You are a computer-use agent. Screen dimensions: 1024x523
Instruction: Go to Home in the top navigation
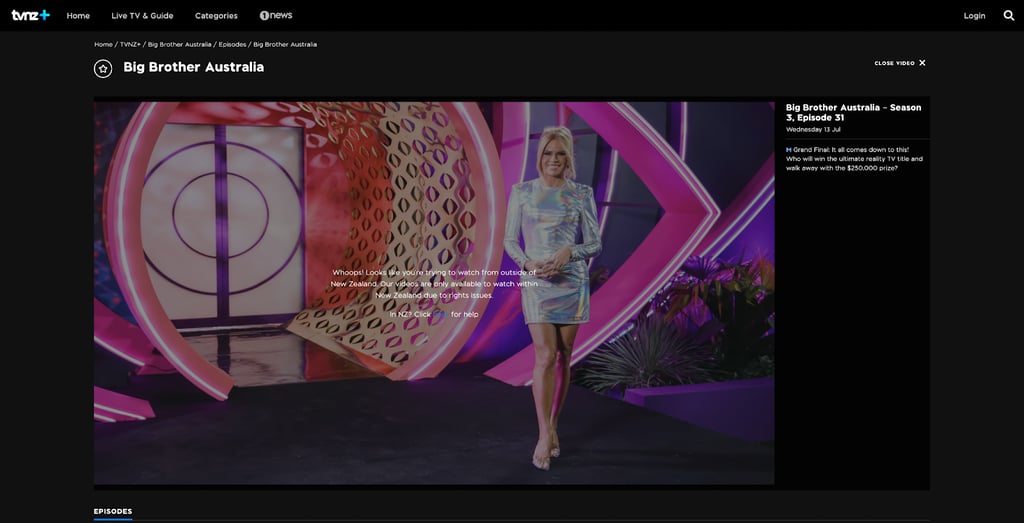pyautogui.click(x=78, y=16)
